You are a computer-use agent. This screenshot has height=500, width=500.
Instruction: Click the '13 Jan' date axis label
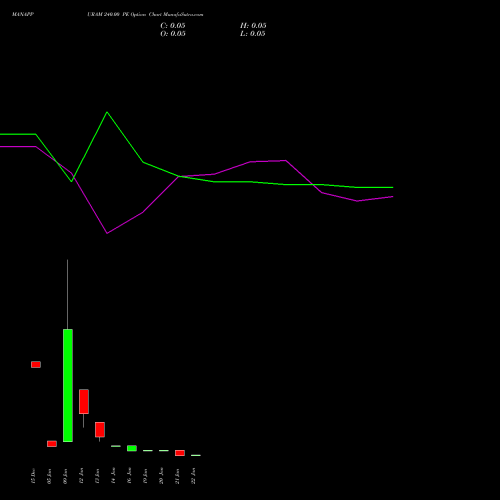click(98, 476)
